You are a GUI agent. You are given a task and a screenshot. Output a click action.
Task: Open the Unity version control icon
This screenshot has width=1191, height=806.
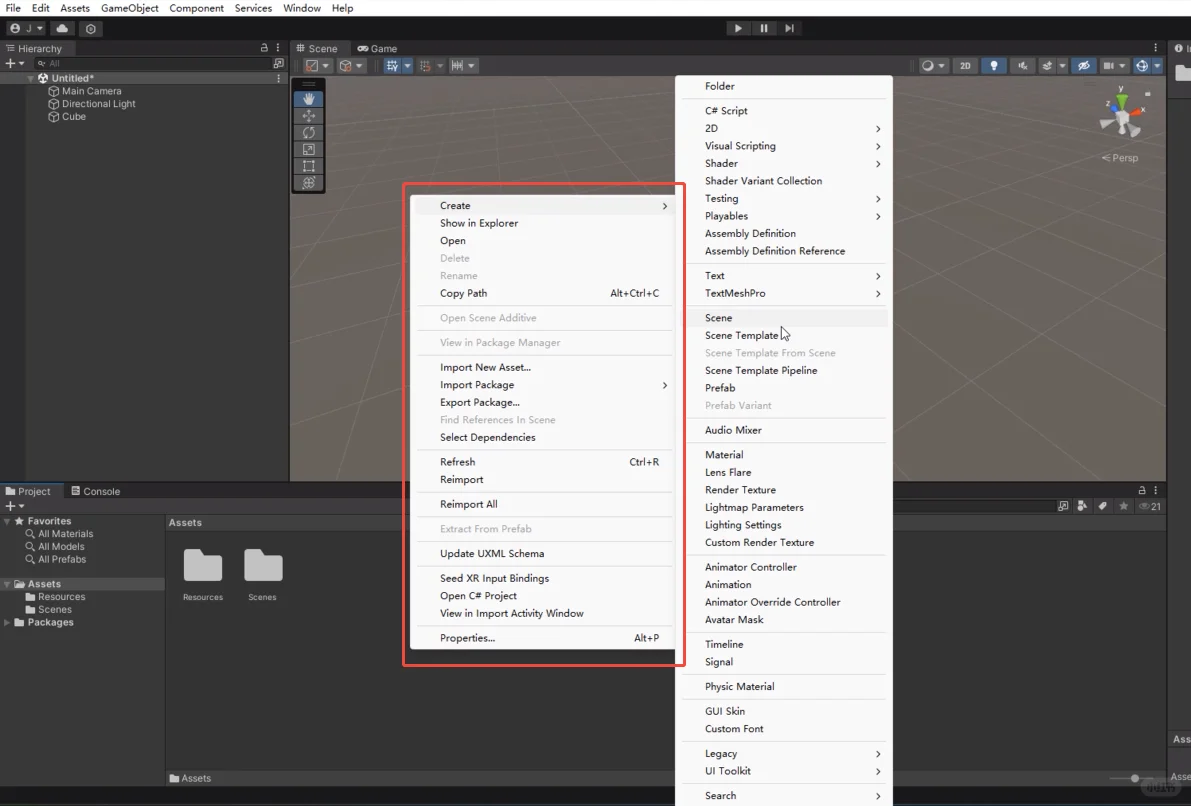[90, 28]
